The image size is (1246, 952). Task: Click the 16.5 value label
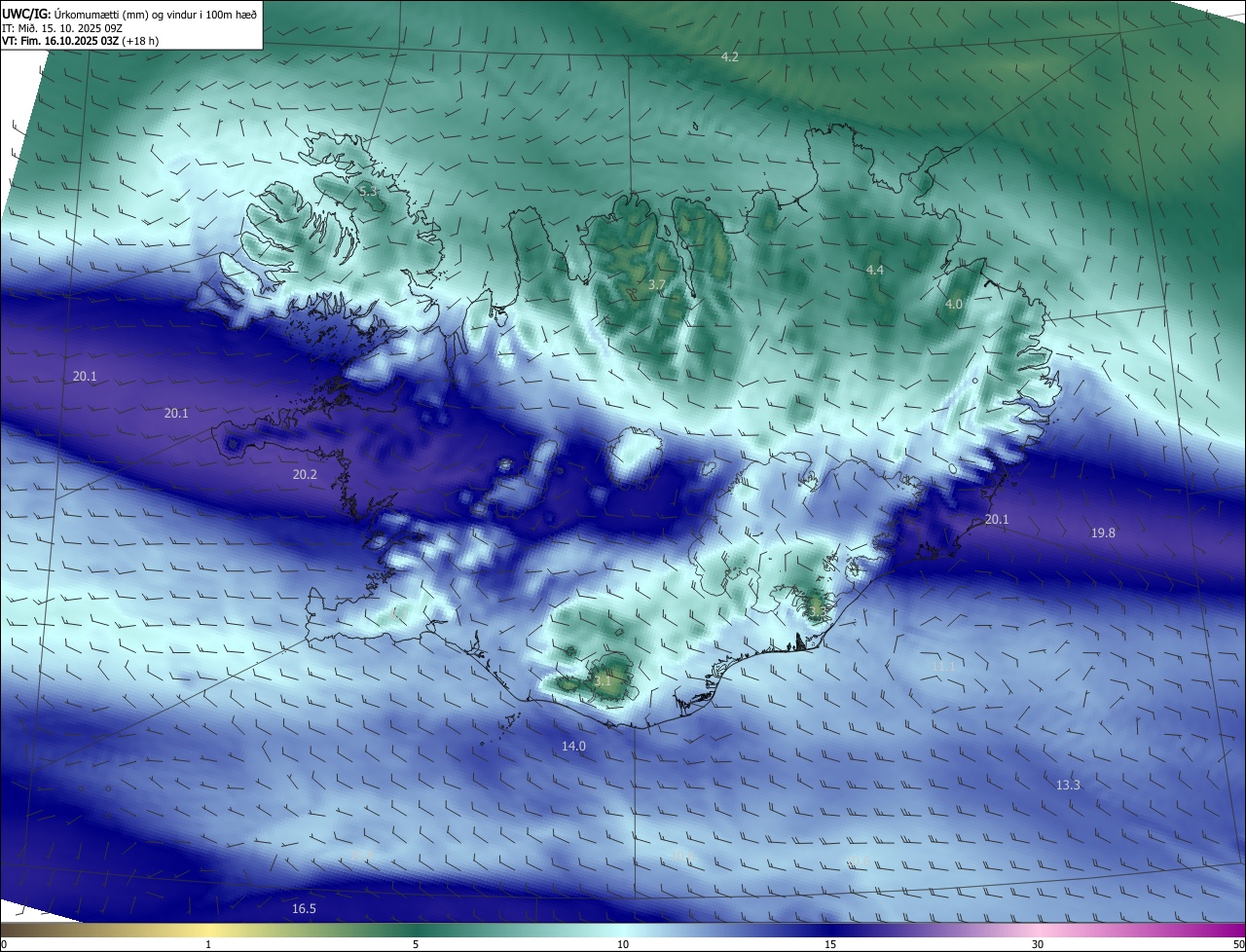(x=304, y=909)
